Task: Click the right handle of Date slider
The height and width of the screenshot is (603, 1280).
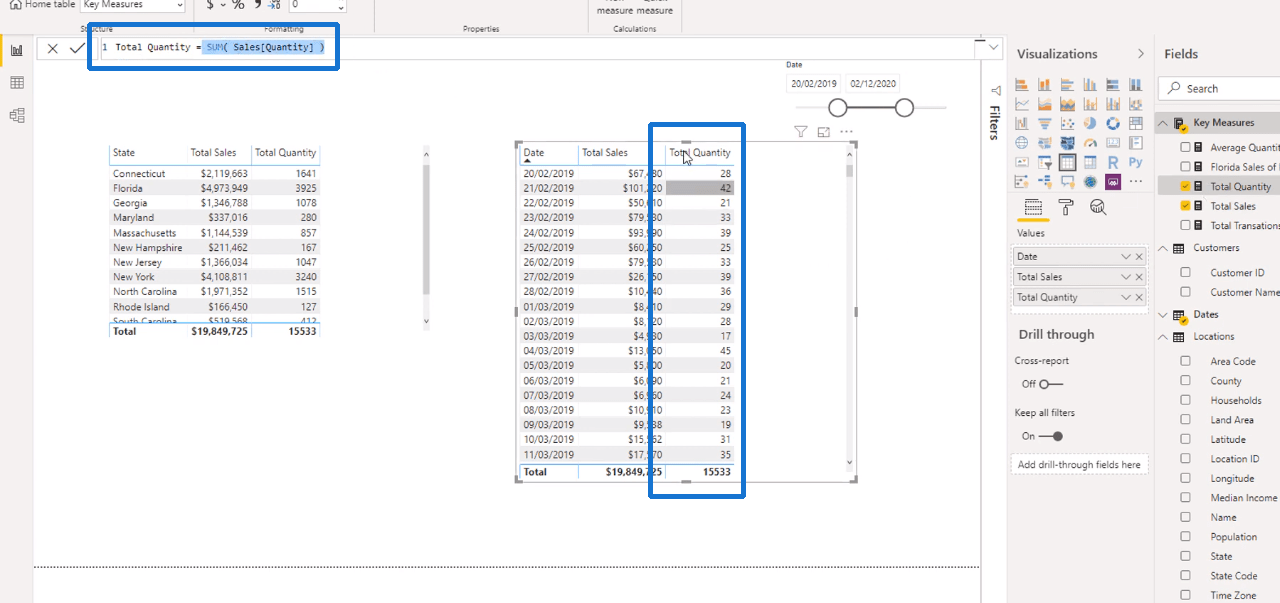Action: tap(904, 107)
